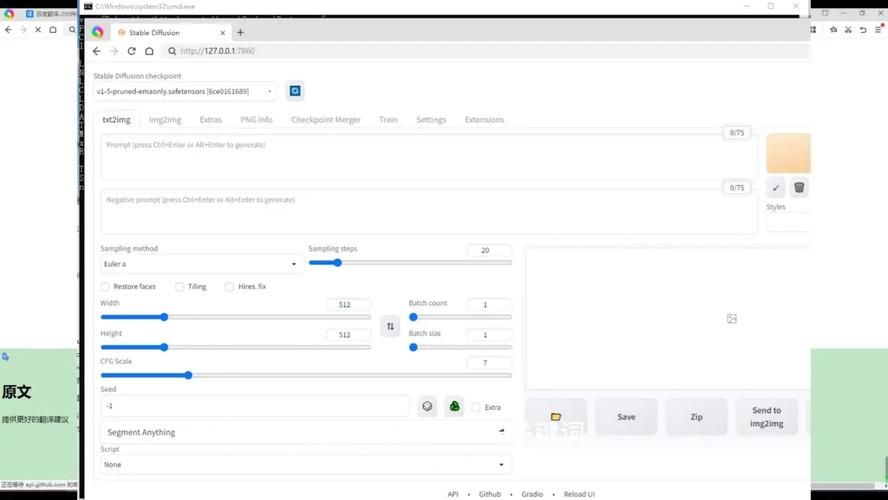Viewport: 888px width, 500px height.
Task: Click Send to img2img button
Action: 767,417
